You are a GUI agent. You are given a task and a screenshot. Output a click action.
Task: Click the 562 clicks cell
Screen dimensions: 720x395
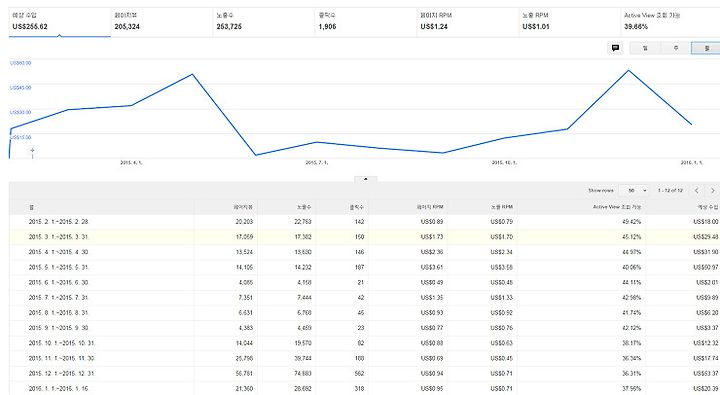(x=359, y=373)
